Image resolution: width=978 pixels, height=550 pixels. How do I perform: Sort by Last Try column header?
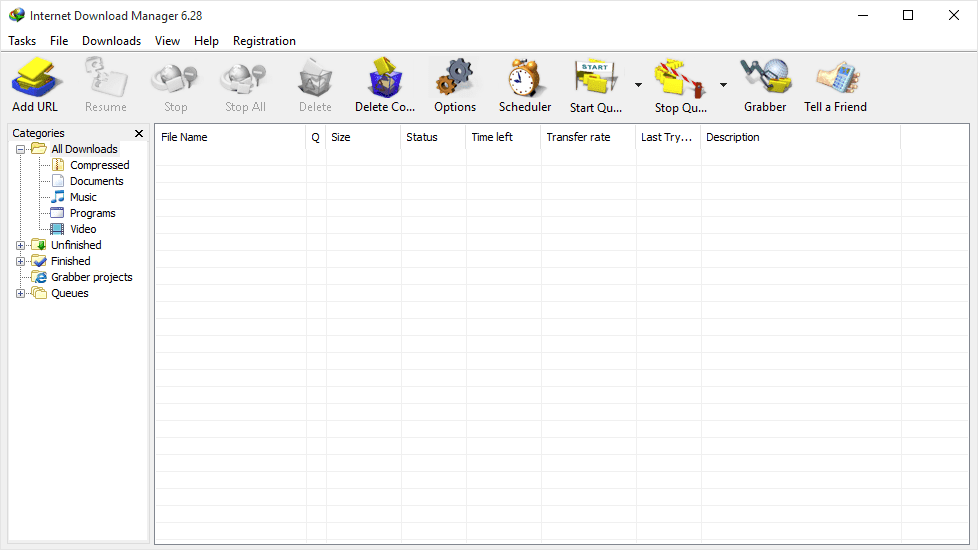pyautogui.click(x=668, y=137)
